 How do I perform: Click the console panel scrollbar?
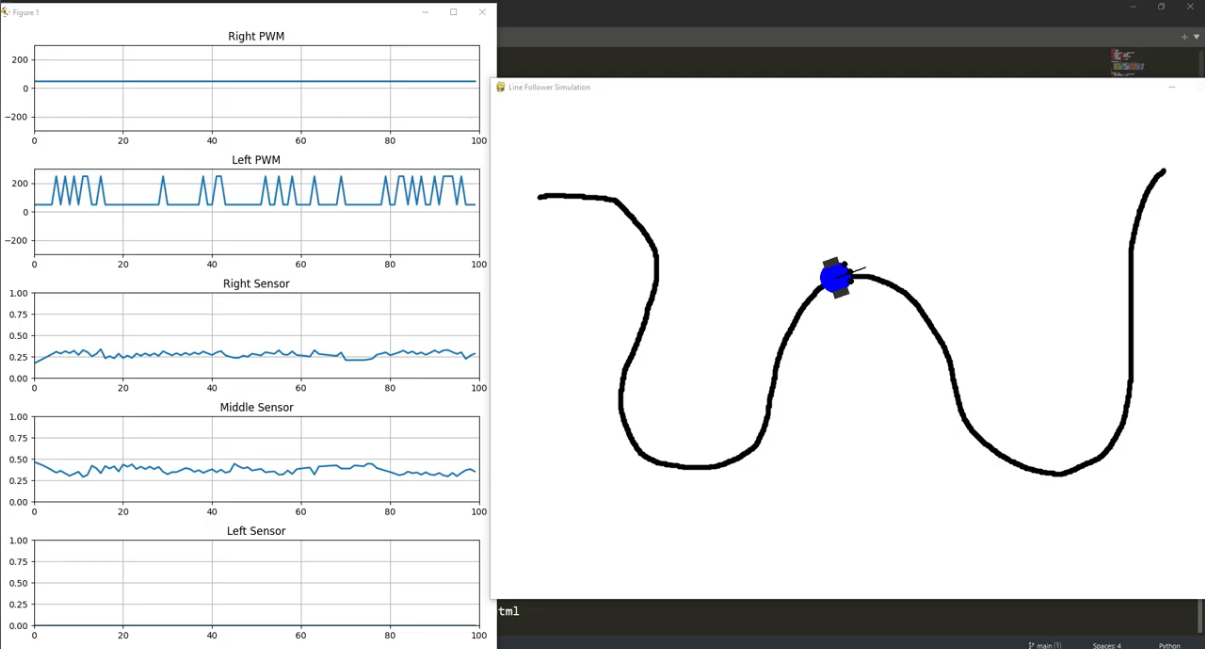[x=1200, y=616]
